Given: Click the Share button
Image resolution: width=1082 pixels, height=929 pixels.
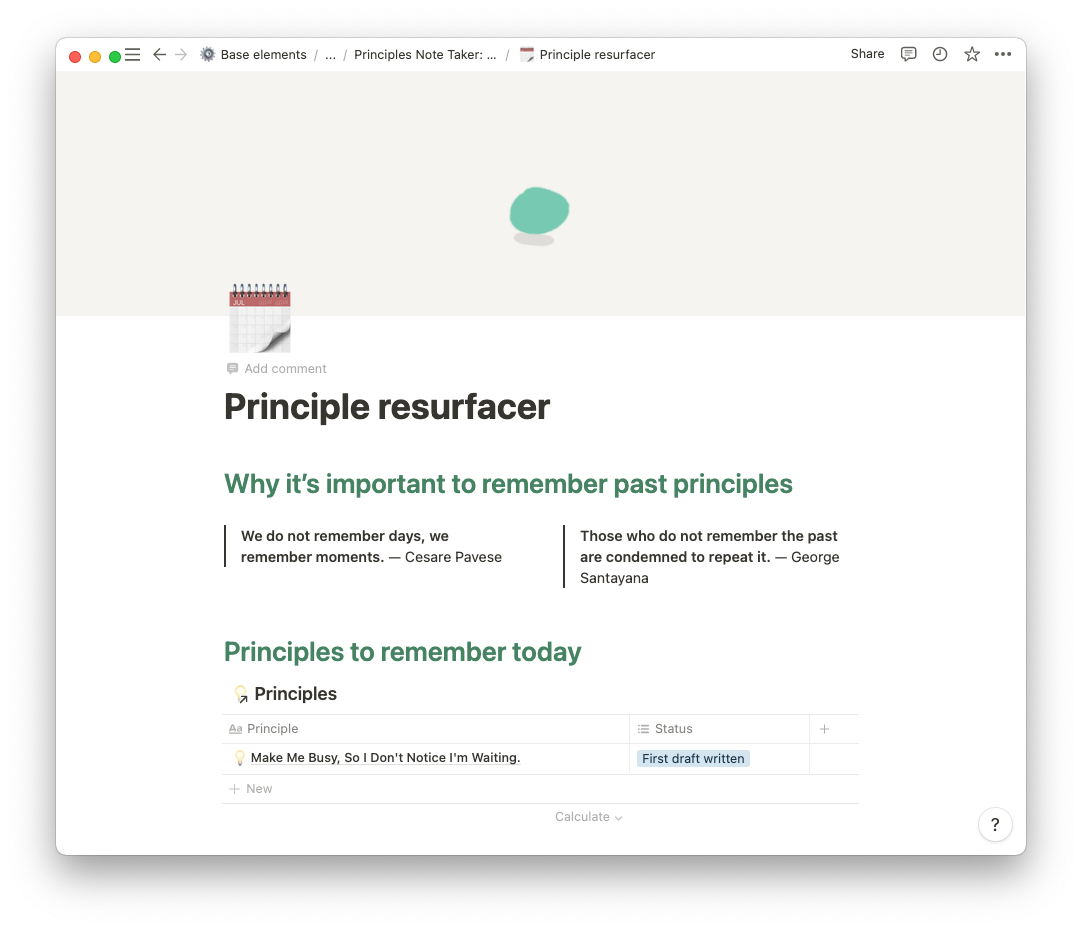Looking at the screenshot, I should (867, 54).
